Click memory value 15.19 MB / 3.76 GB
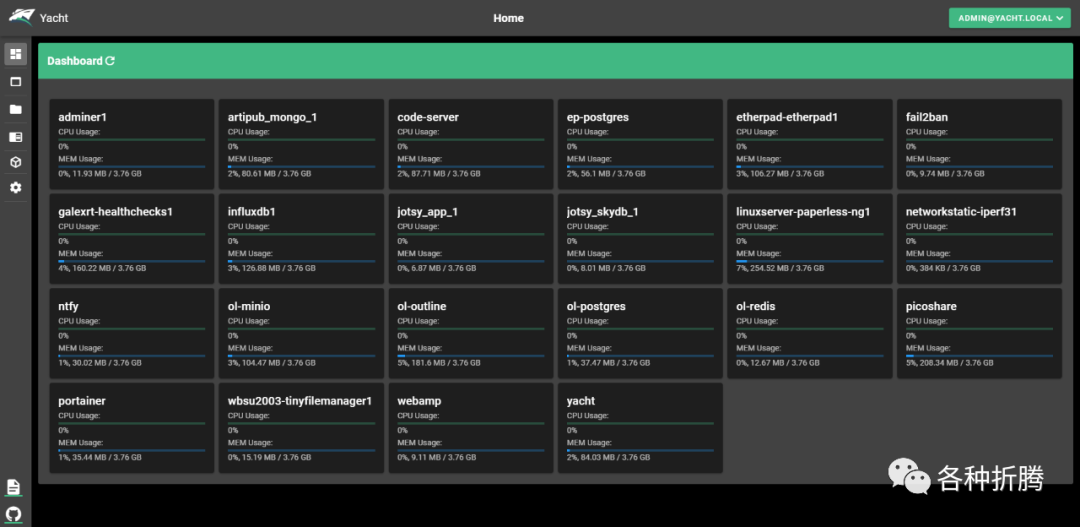 pyautogui.click(x=276, y=457)
